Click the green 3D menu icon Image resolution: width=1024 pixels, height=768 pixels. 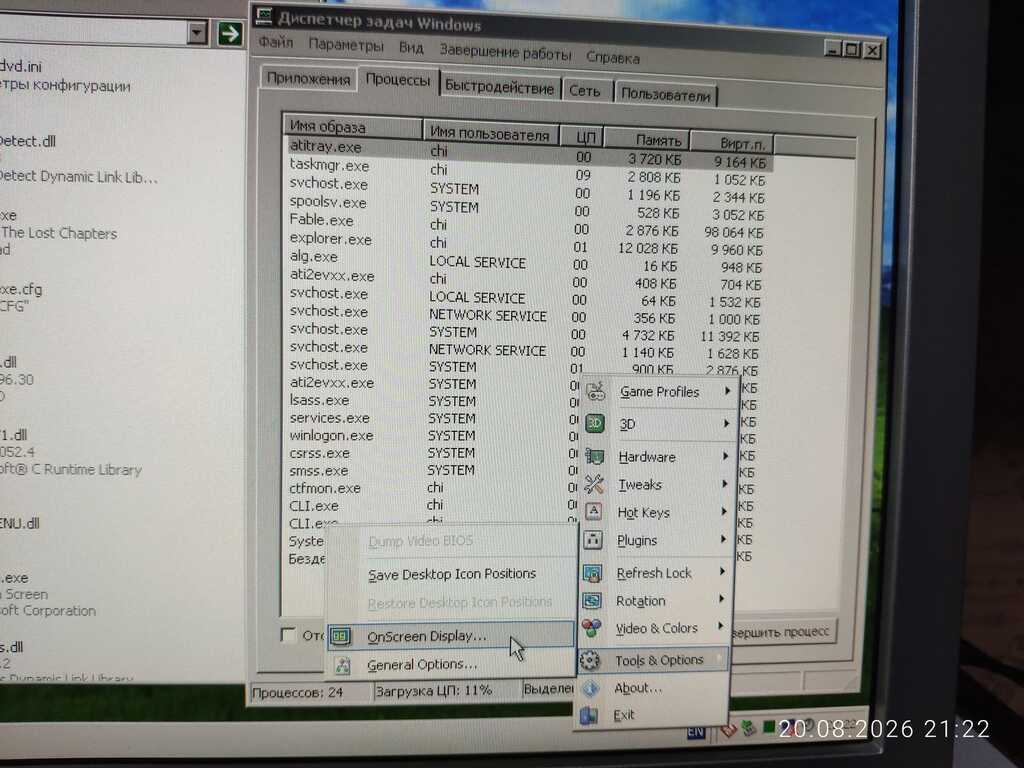point(594,424)
